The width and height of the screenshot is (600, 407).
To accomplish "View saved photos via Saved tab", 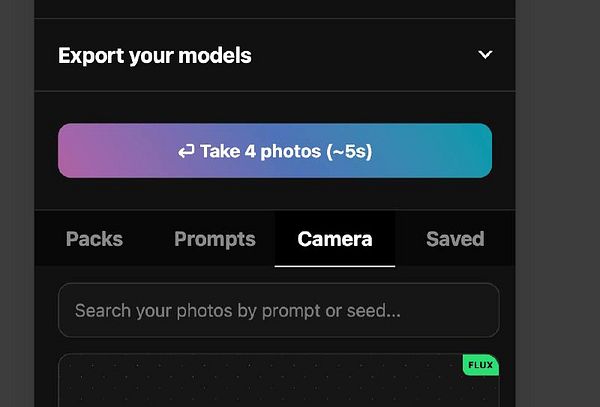I will [455, 239].
